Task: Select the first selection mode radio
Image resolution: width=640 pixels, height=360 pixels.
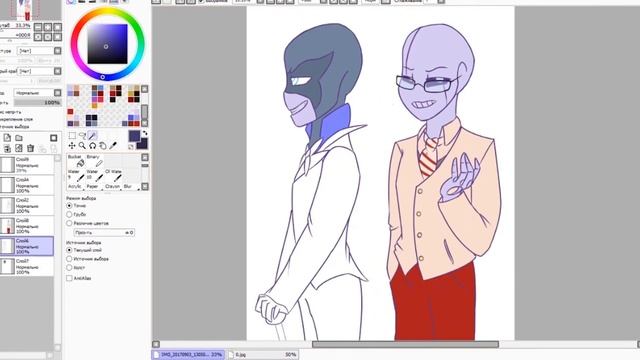Action: tap(69, 206)
